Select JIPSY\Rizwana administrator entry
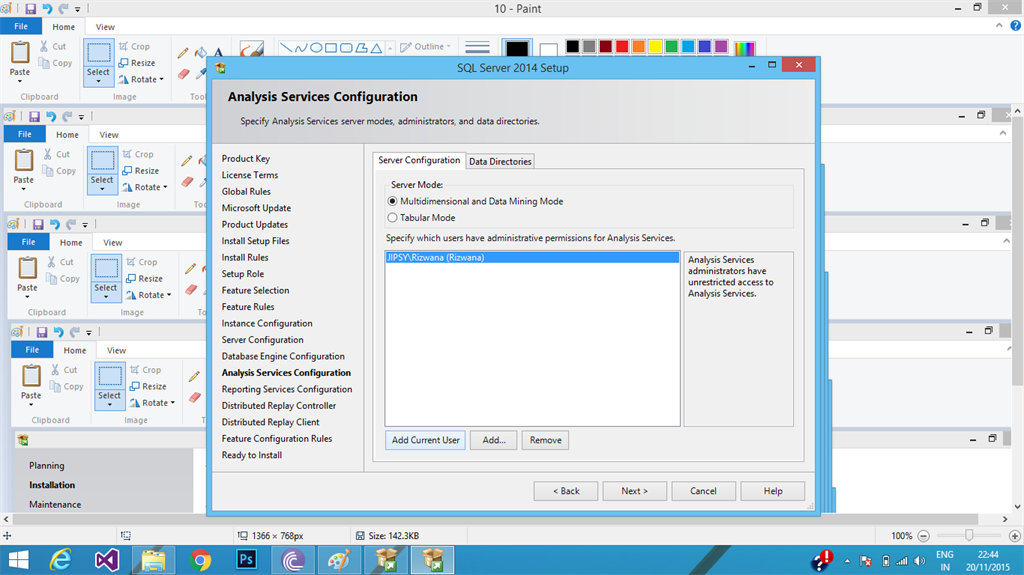 click(532, 257)
